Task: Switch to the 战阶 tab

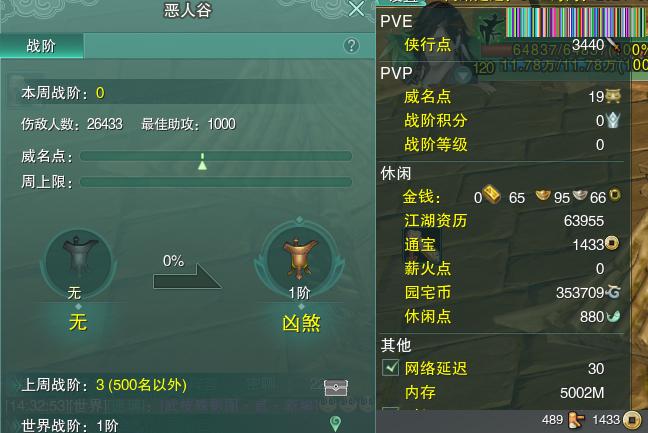Action: point(41,45)
